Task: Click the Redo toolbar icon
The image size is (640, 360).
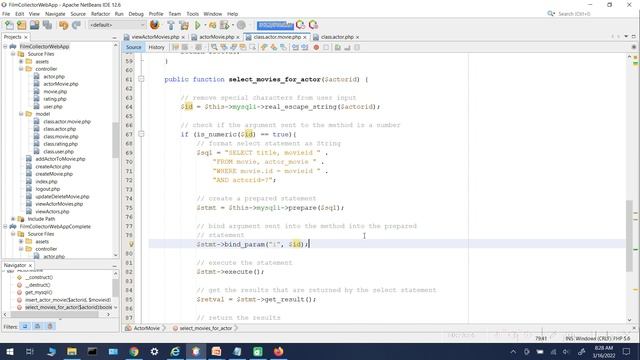Action: coord(76,25)
